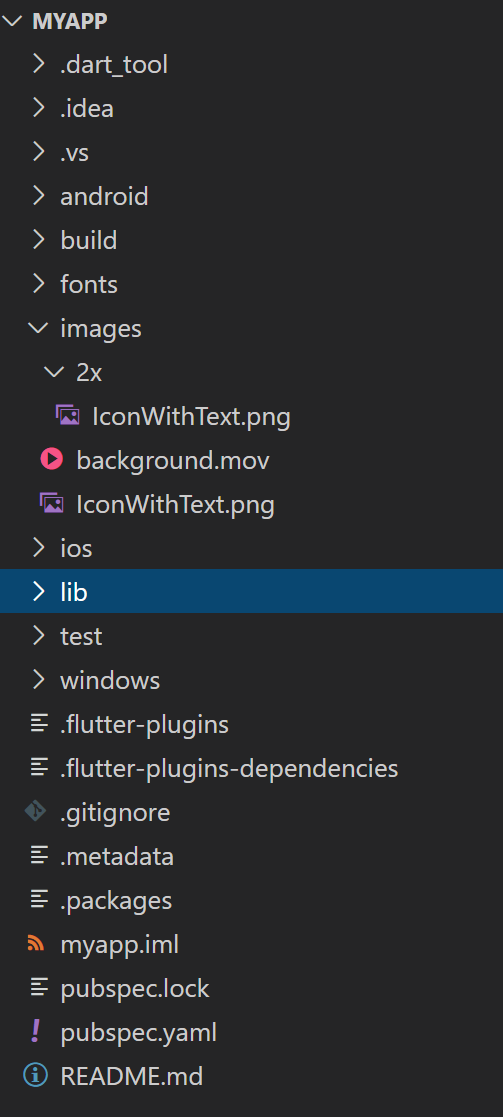The height and width of the screenshot is (1117, 503).
Task: Select the test folder
Action: (252, 635)
